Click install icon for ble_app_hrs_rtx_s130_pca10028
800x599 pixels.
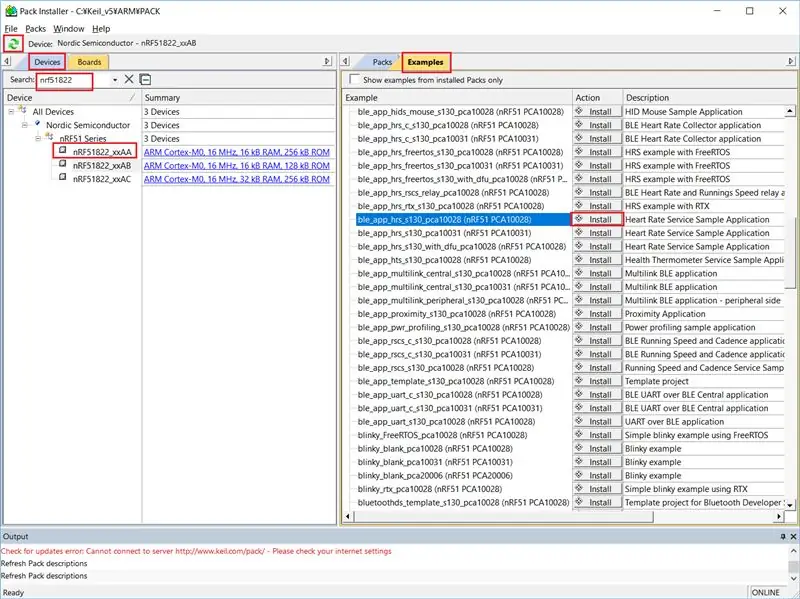(579, 205)
